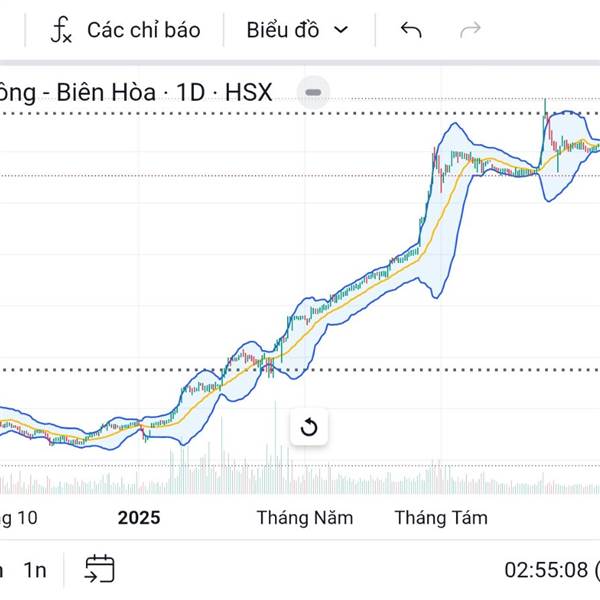Undo the last chart action
Image resolution: width=600 pixels, height=600 pixels.
(411, 30)
